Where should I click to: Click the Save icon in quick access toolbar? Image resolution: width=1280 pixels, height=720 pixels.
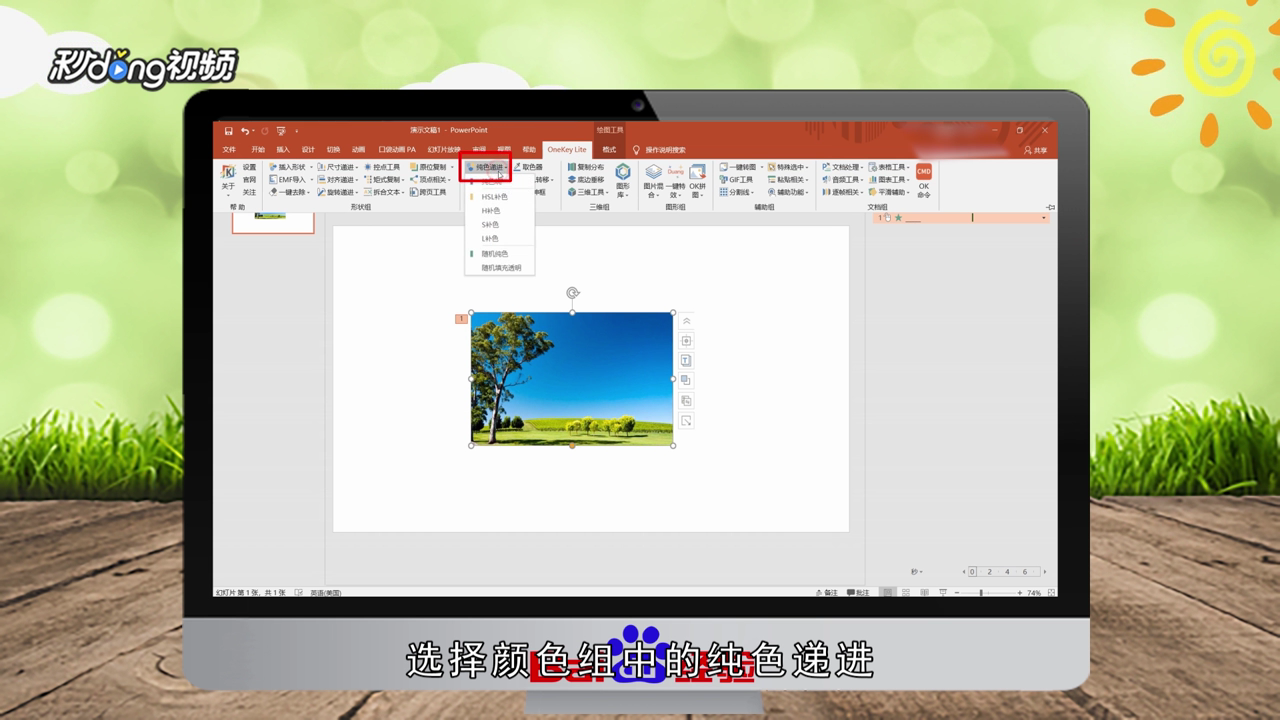click(228, 131)
